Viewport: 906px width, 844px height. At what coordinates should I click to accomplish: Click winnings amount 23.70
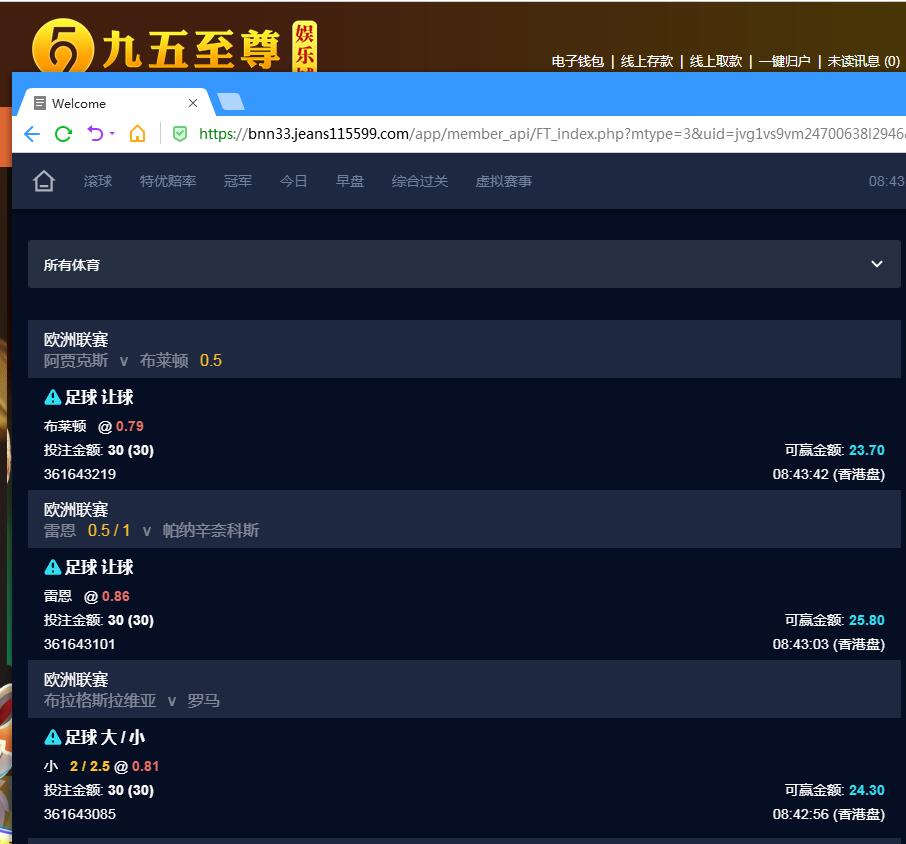pos(867,450)
